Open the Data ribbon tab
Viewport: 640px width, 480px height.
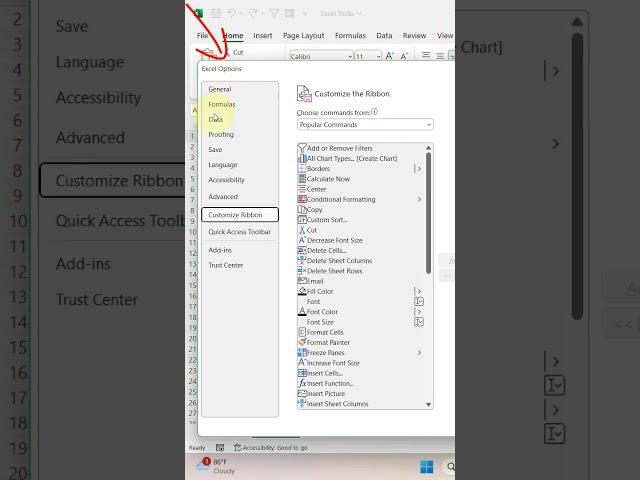click(x=384, y=36)
